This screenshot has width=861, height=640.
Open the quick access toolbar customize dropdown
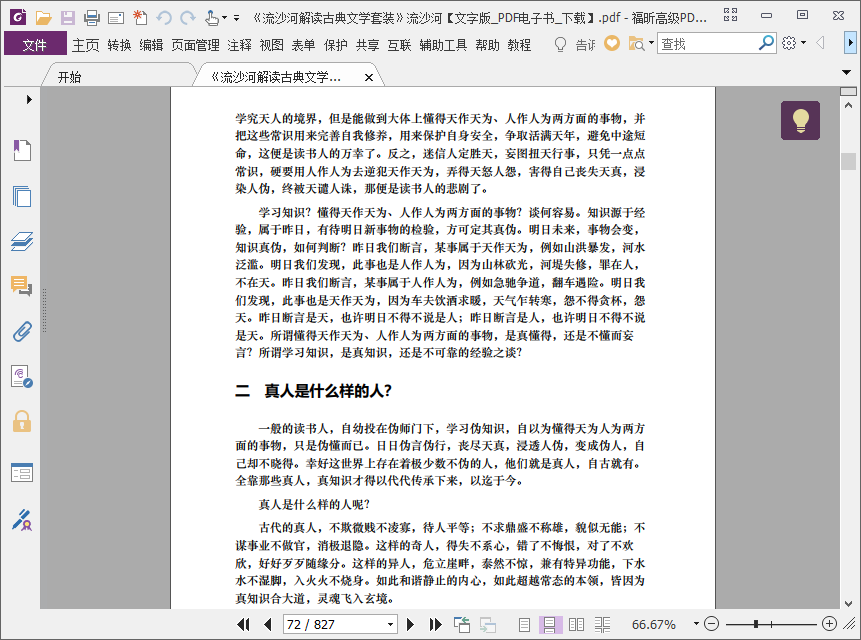point(236,18)
